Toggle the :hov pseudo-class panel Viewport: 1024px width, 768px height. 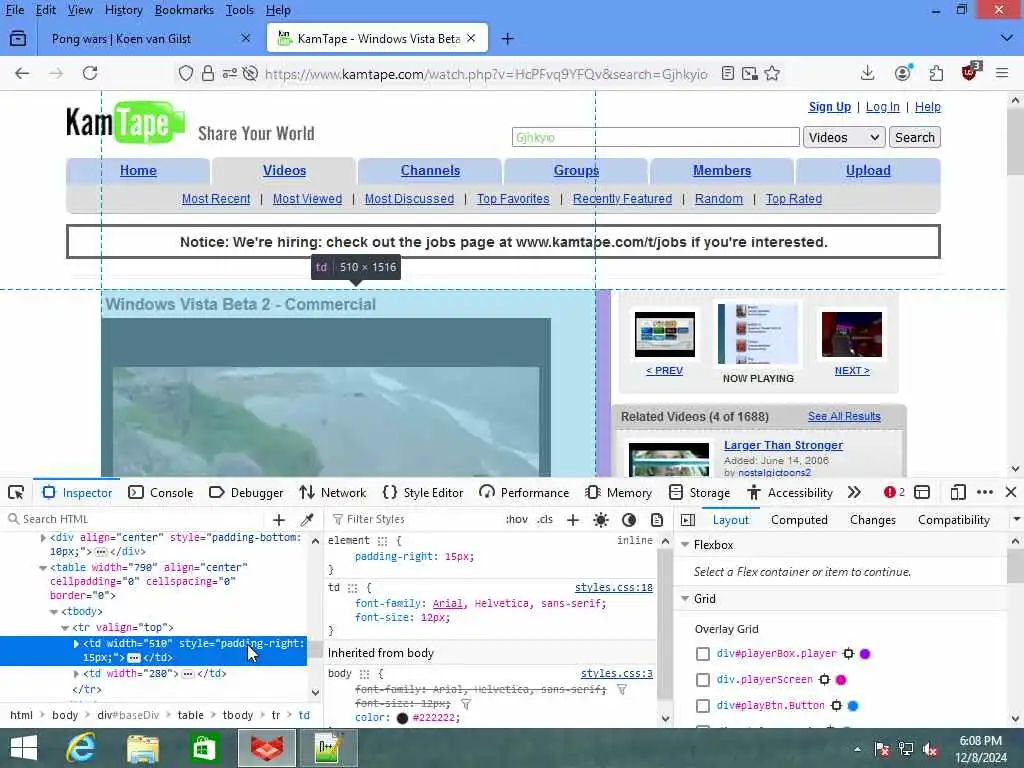pos(516,519)
